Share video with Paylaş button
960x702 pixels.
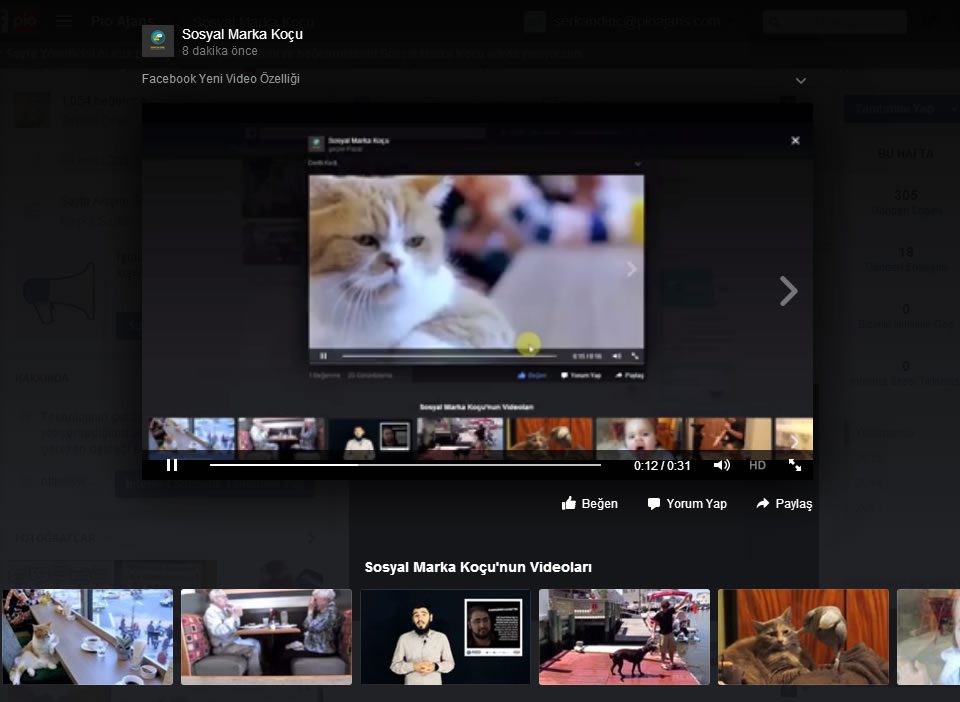[x=784, y=503]
